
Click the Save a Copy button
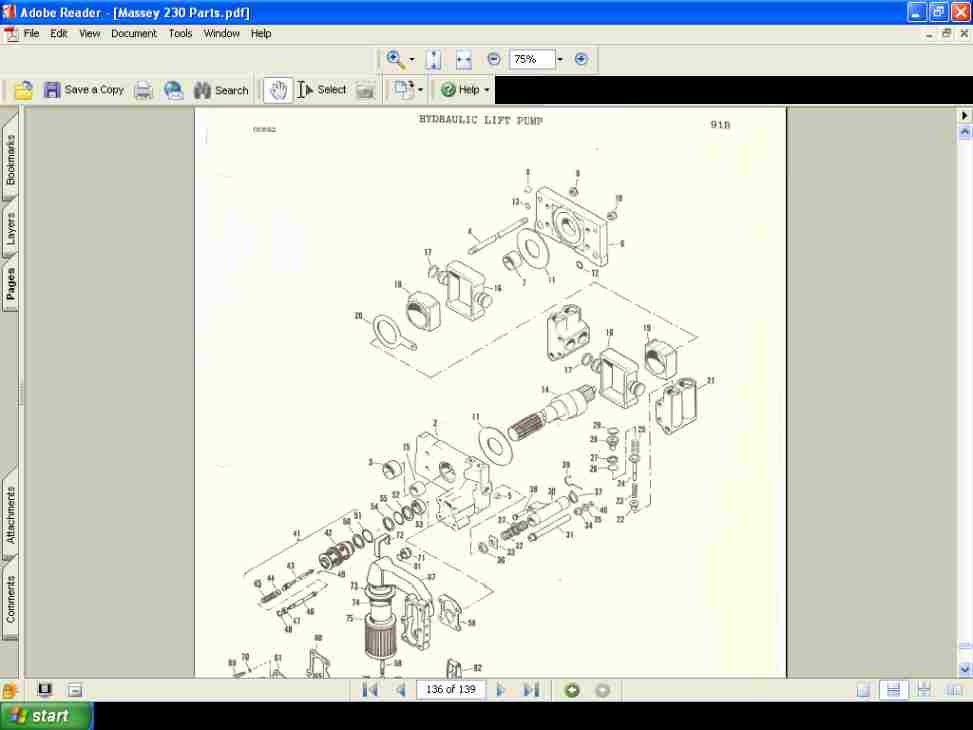[x=86, y=89]
